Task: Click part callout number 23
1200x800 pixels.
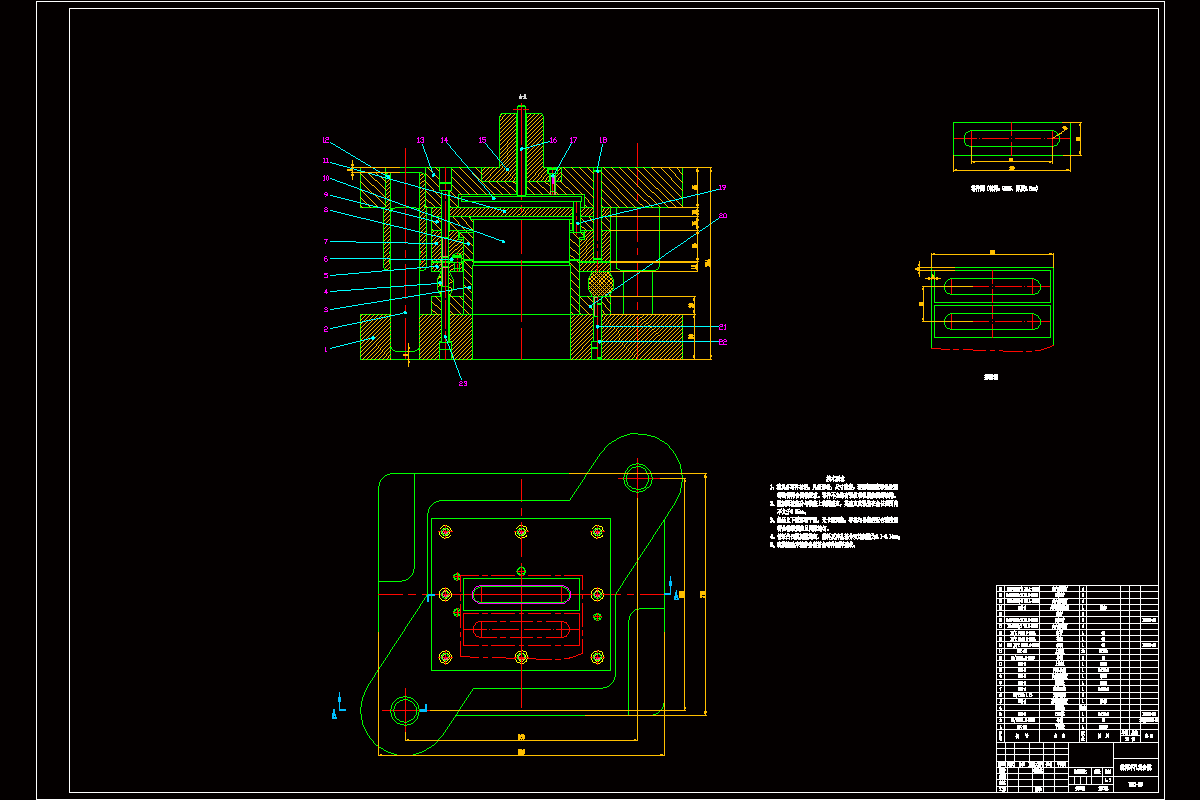Action: pos(463,383)
